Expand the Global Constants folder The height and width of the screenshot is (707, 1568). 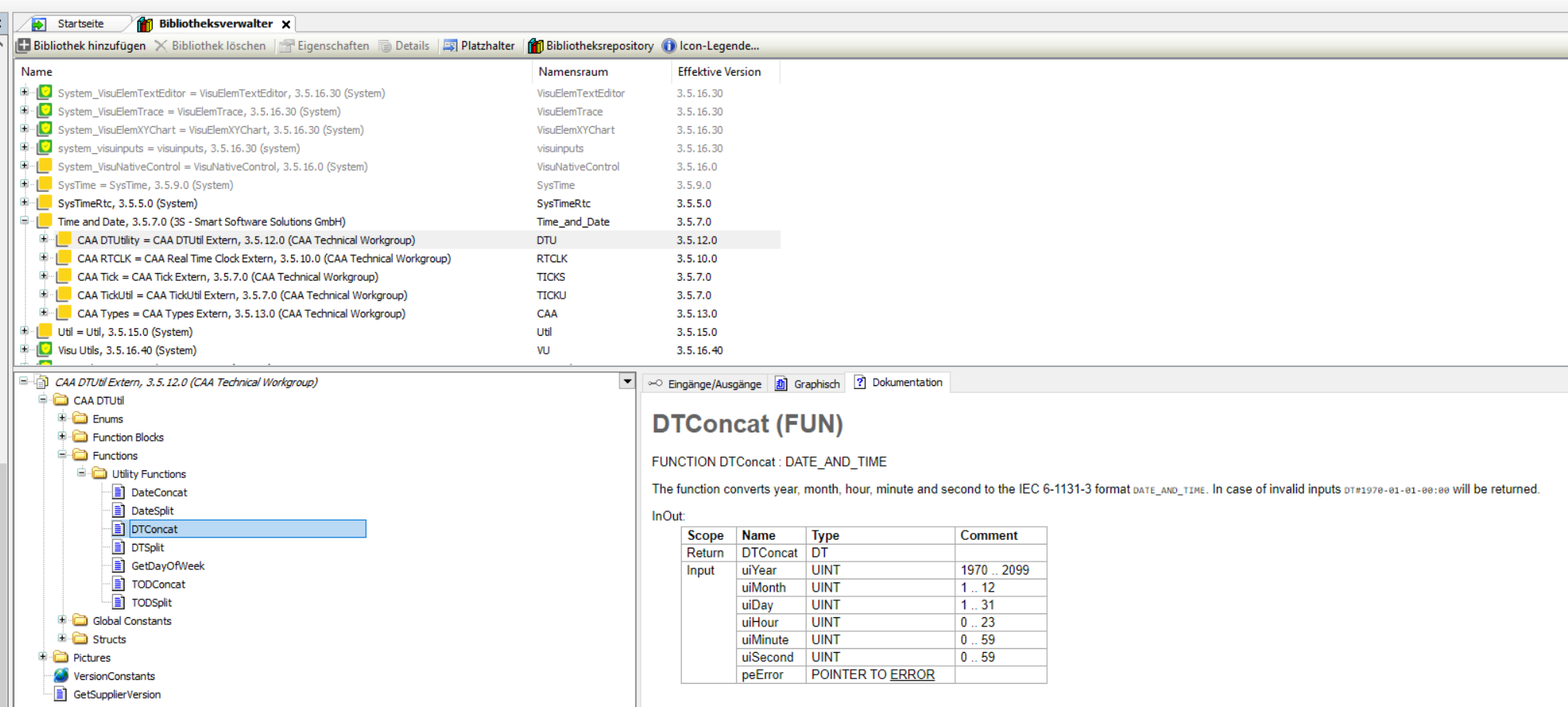point(63,620)
